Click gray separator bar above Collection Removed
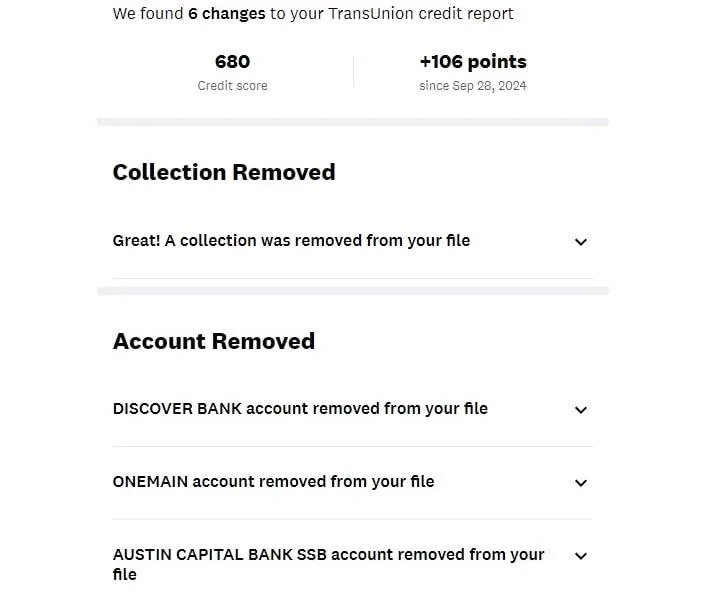This screenshot has height=603, width=706. tap(353, 122)
